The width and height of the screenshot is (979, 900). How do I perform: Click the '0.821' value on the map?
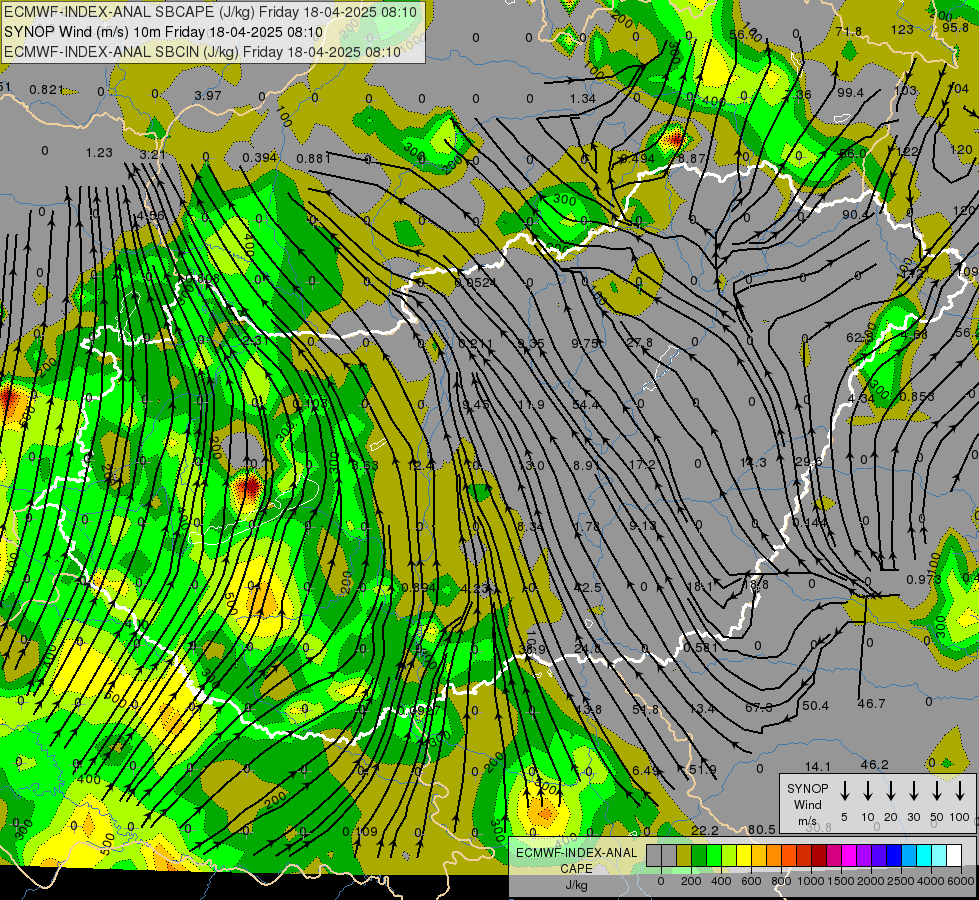tap(46, 90)
